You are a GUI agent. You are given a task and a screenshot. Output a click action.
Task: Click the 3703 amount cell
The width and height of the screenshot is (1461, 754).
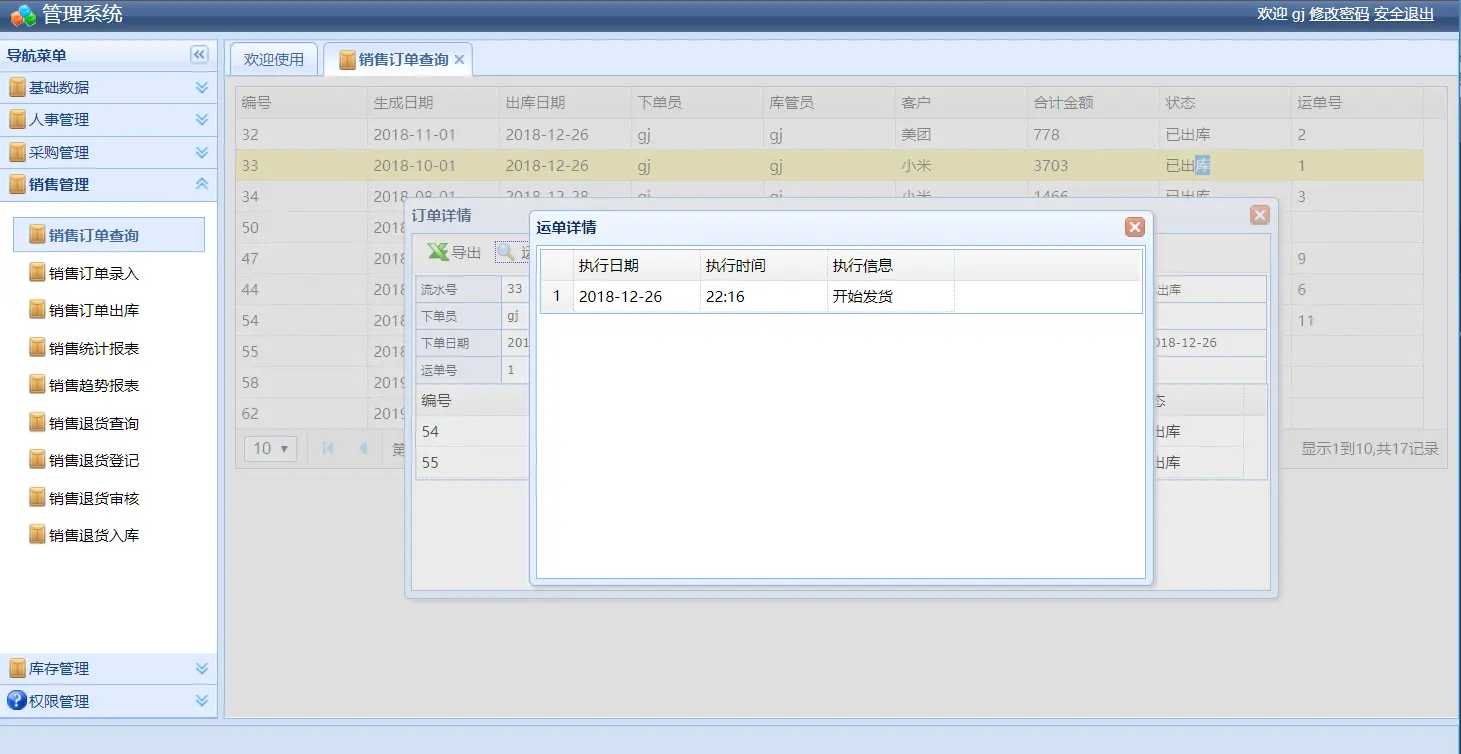pos(1093,165)
